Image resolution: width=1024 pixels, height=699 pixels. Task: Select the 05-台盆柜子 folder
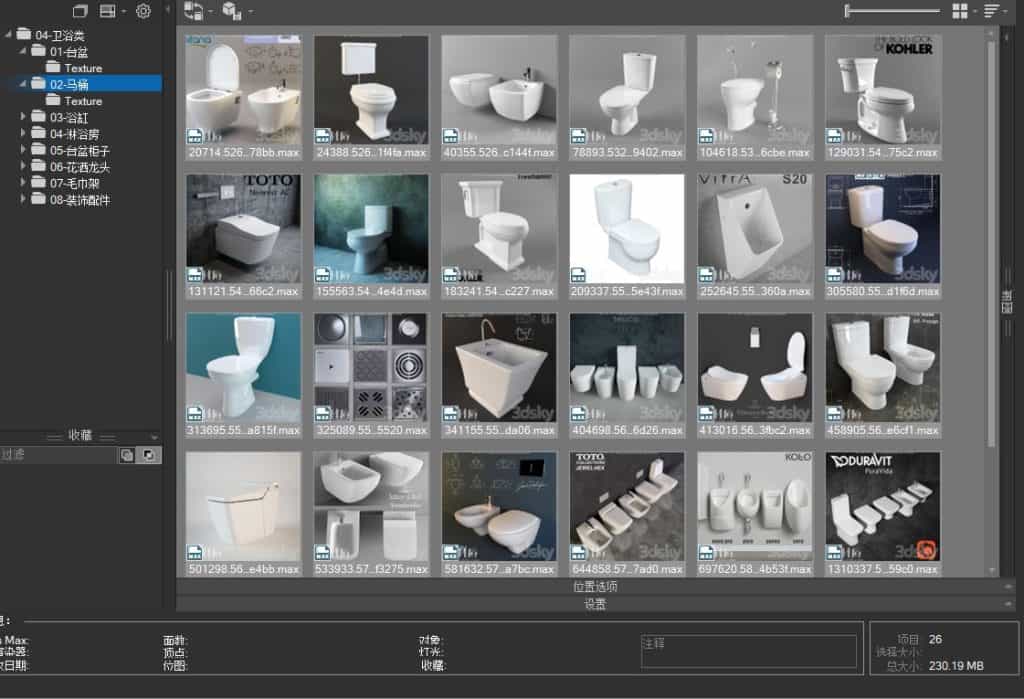coord(80,150)
